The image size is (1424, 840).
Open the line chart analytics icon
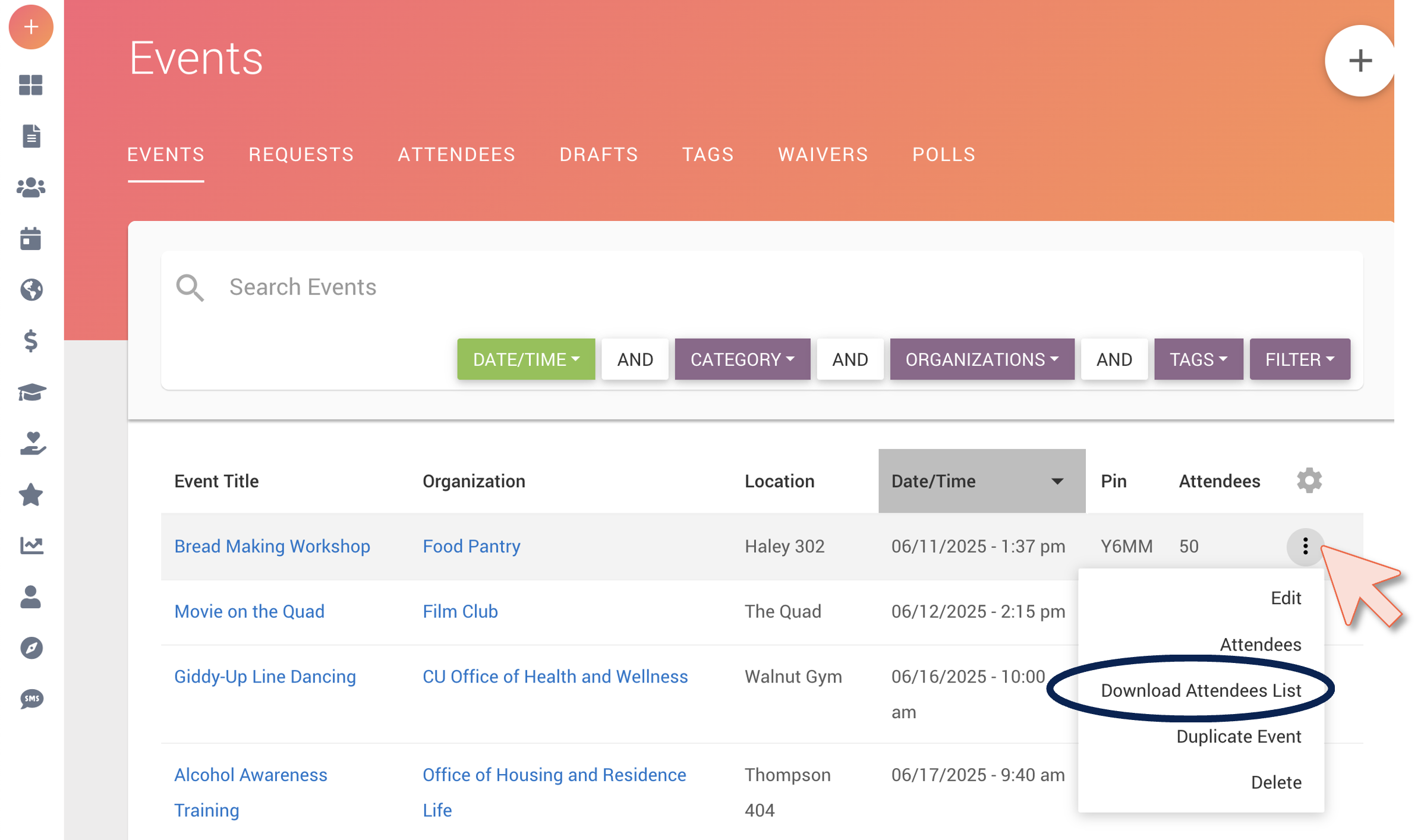(31, 545)
